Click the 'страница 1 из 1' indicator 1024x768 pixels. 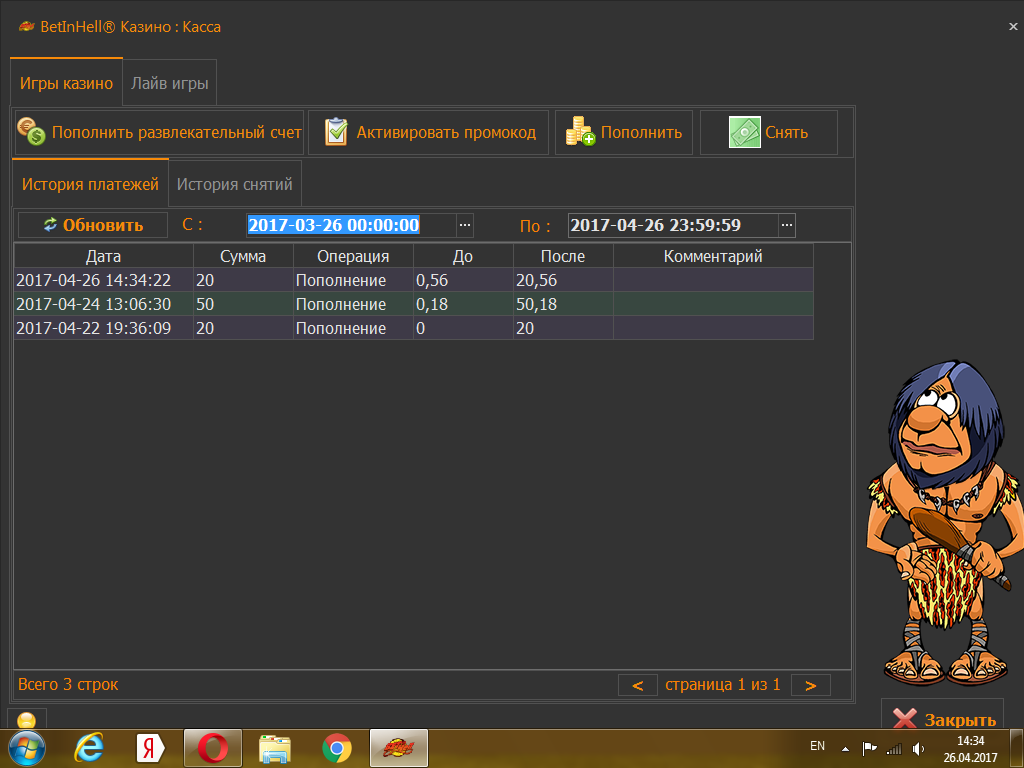pos(723,684)
